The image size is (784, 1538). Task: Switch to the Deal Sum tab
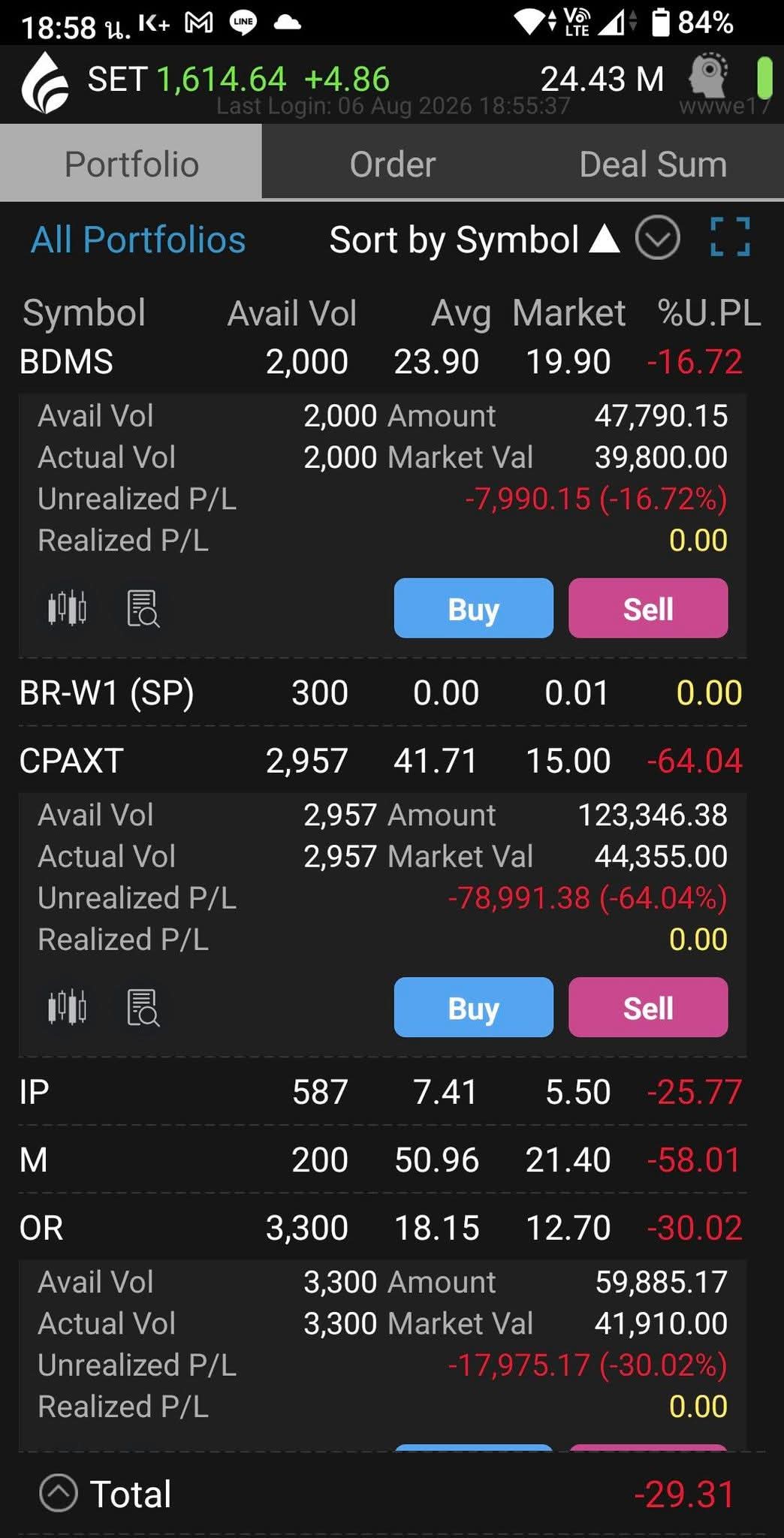tap(653, 163)
